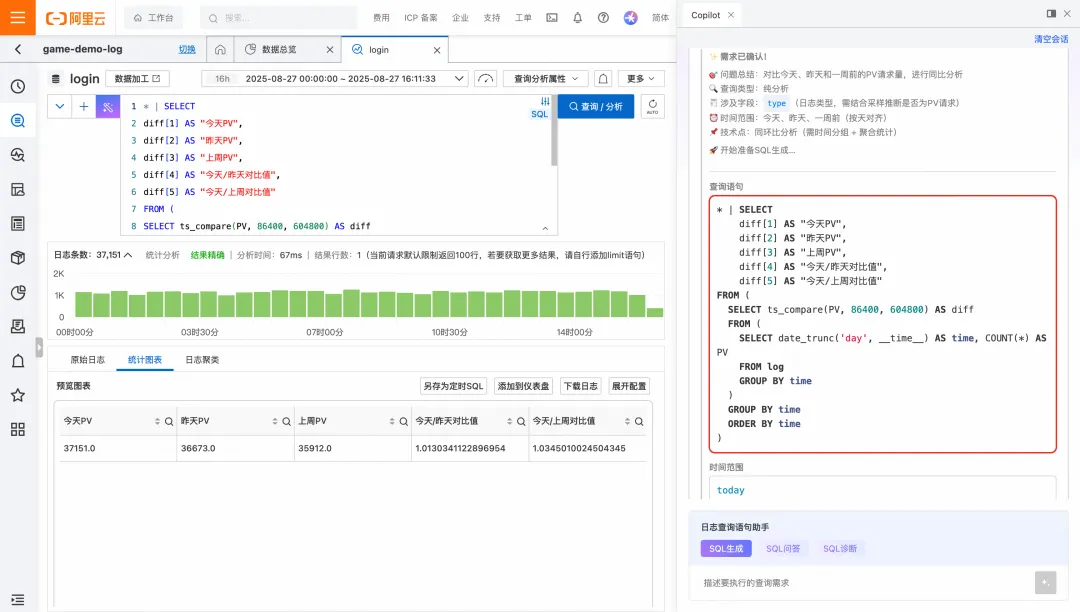Expand the time range dropdown

[x=459, y=78]
